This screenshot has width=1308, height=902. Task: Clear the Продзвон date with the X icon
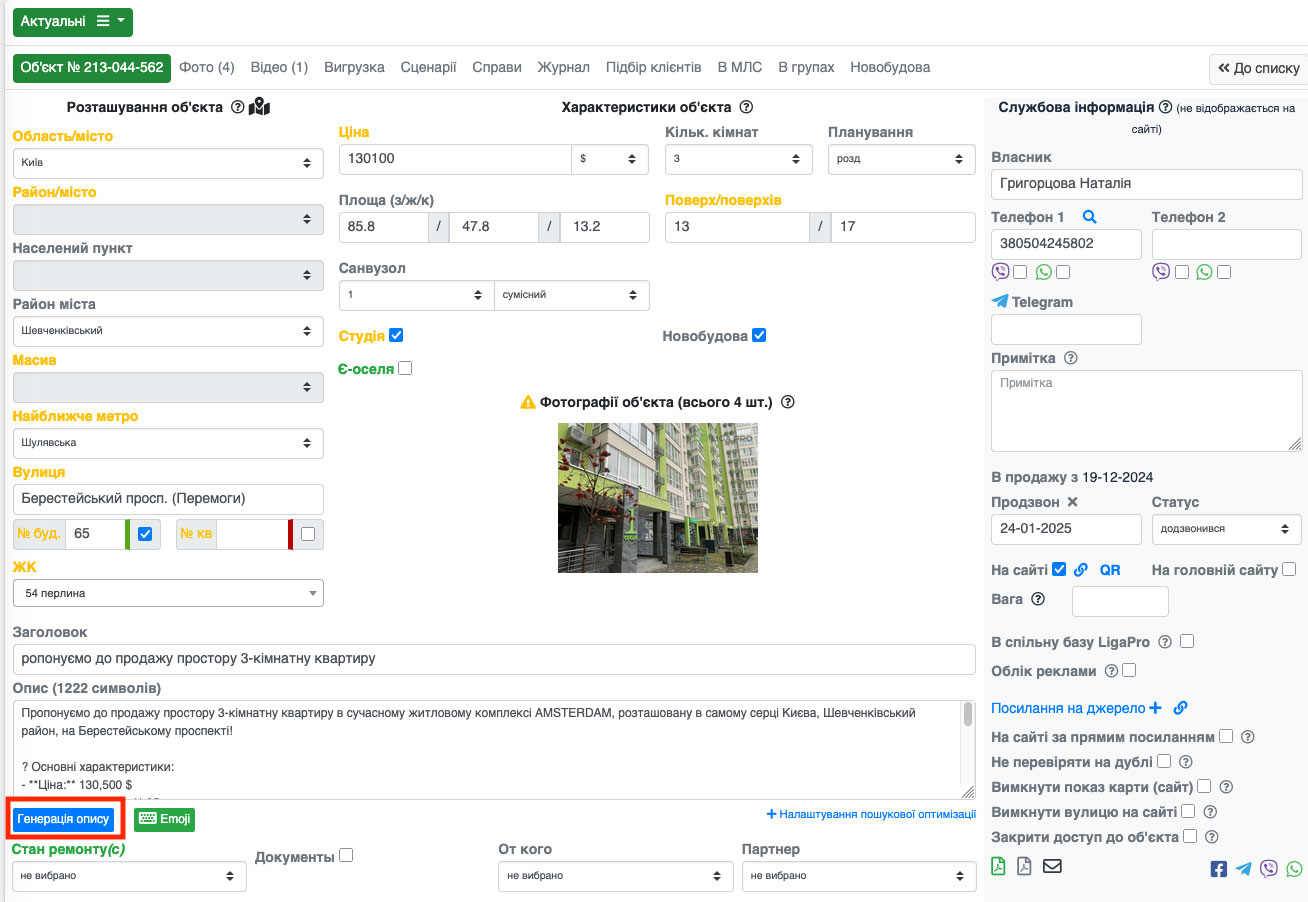1072,502
